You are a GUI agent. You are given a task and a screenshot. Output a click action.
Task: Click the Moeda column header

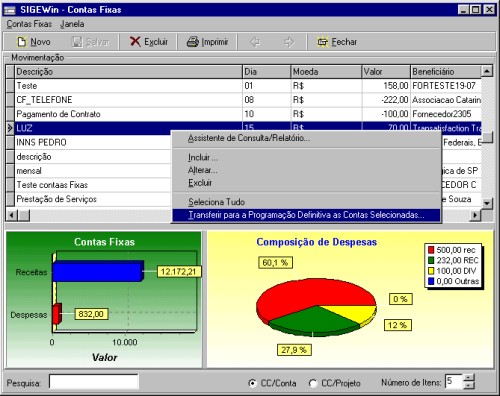tap(326, 72)
